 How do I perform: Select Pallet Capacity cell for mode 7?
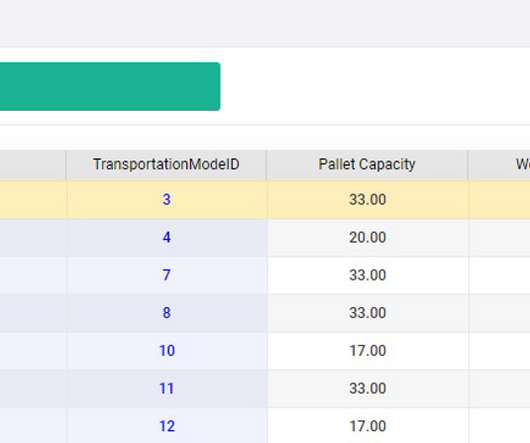tap(368, 275)
